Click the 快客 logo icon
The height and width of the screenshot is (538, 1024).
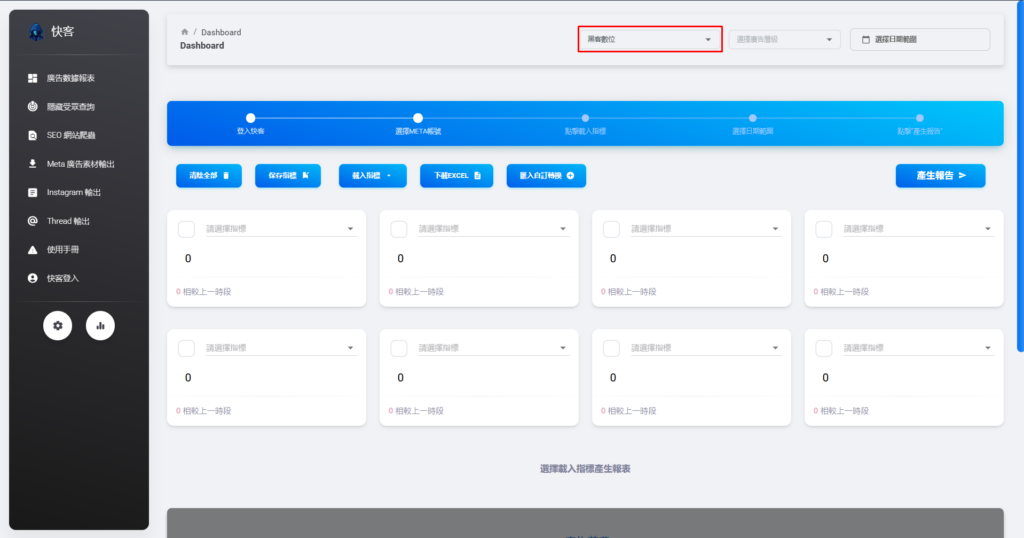(36, 32)
